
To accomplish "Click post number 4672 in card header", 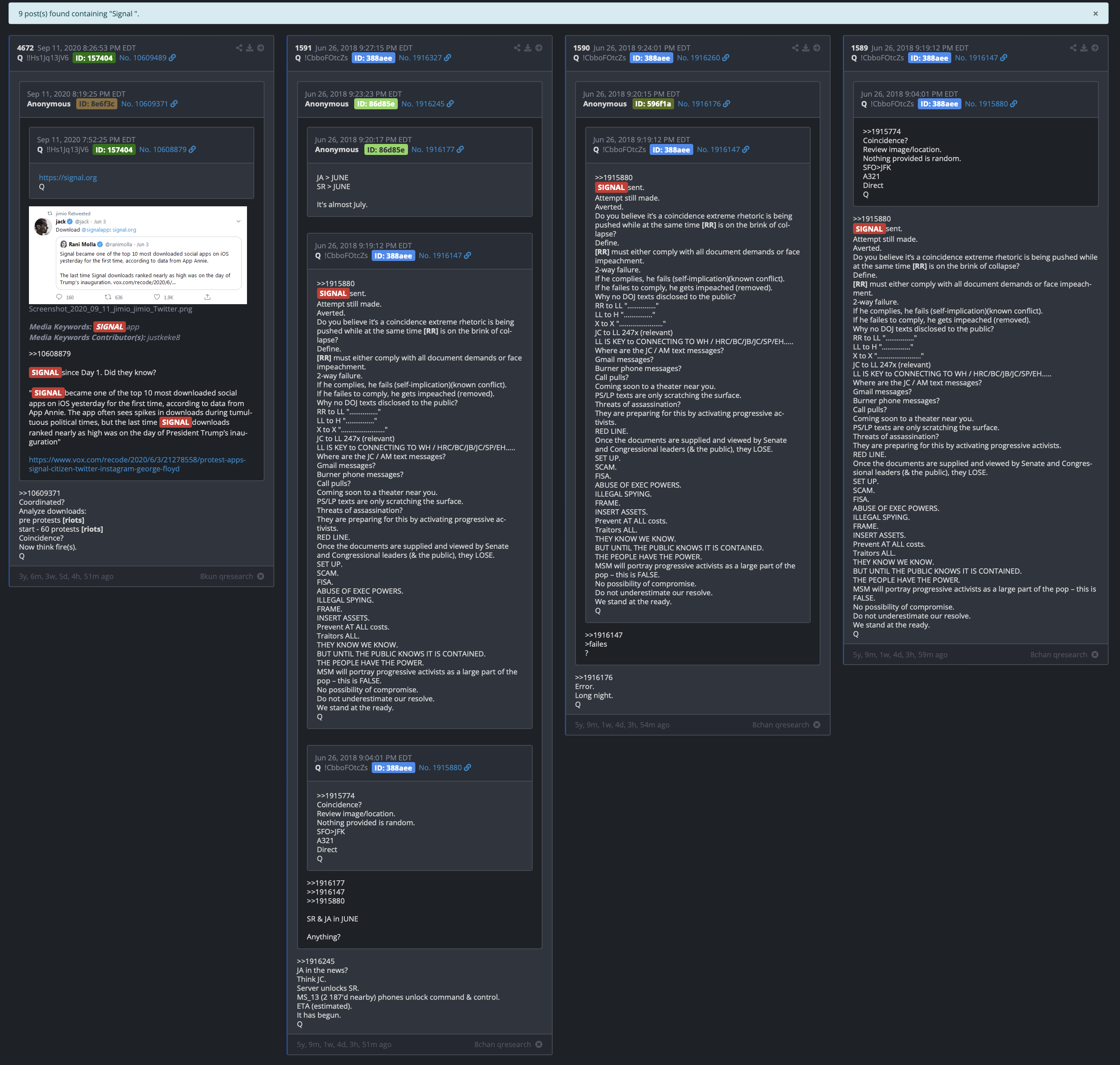I will pyautogui.click(x=26, y=48).
